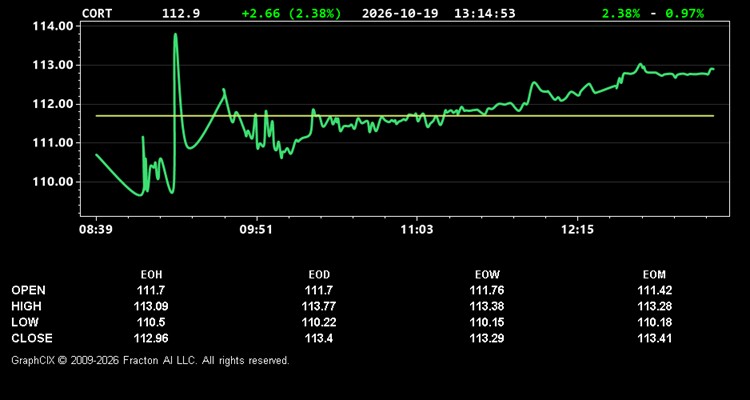Click the horizontal open-price reference line

tap(405, 116)
